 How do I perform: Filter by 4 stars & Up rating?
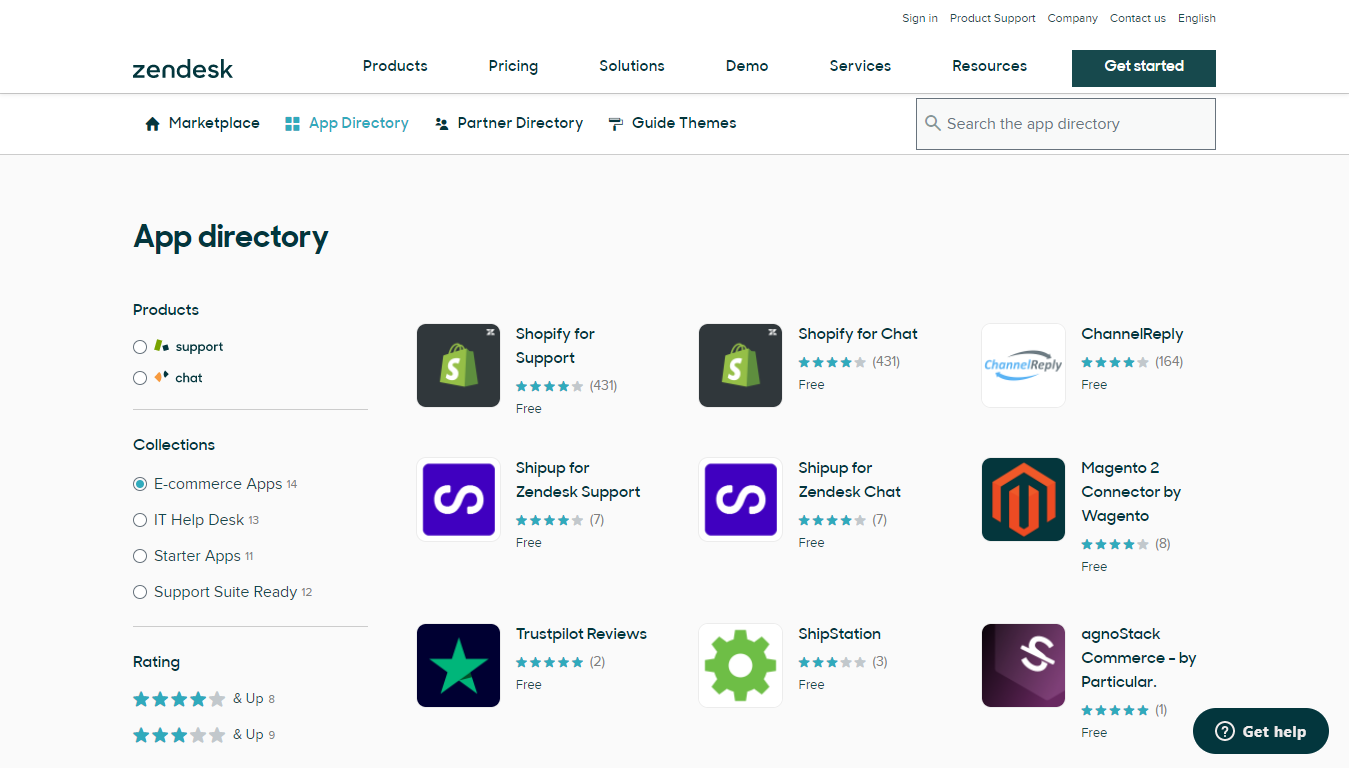point(204,699)
